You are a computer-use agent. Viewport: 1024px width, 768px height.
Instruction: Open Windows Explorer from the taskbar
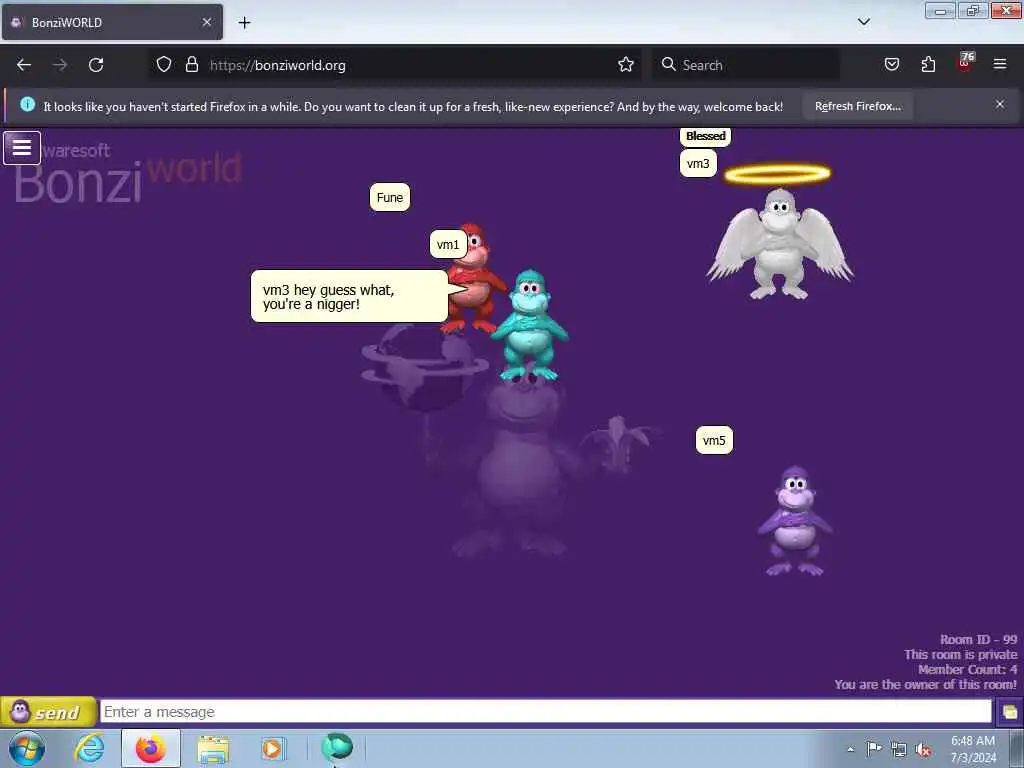tap(213, 749)
